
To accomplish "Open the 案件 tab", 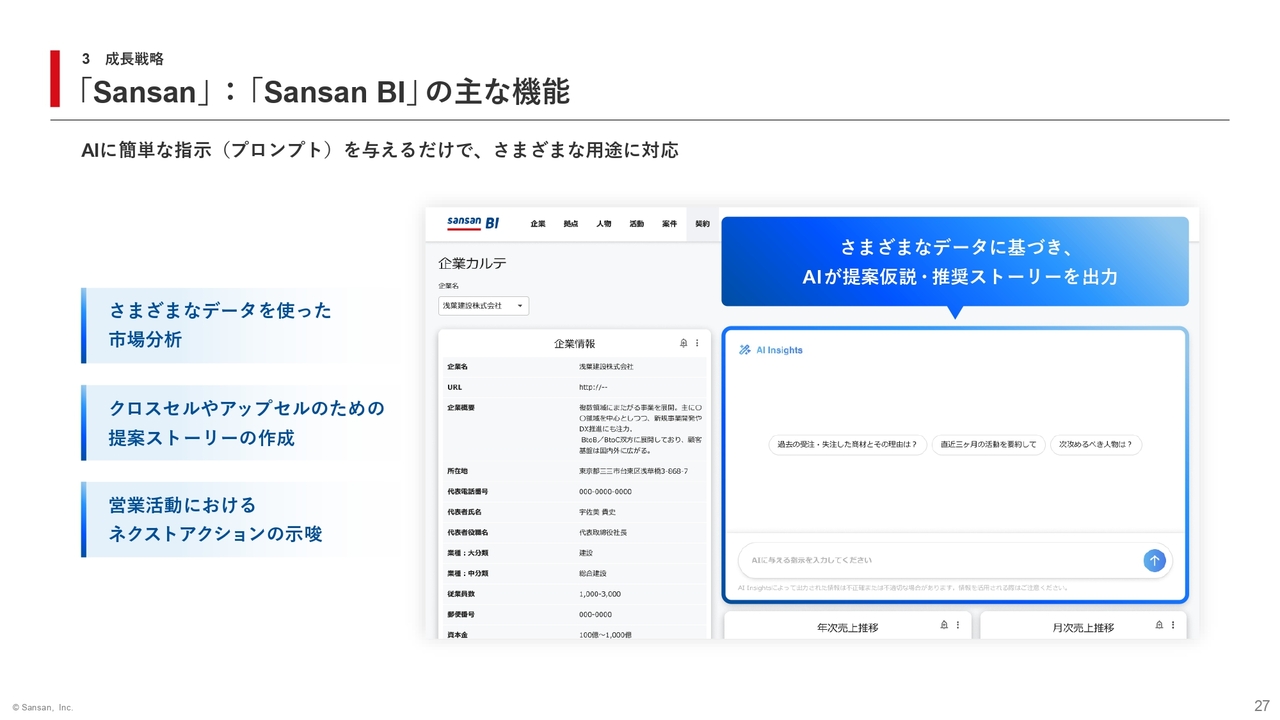I will coord(670,224).
